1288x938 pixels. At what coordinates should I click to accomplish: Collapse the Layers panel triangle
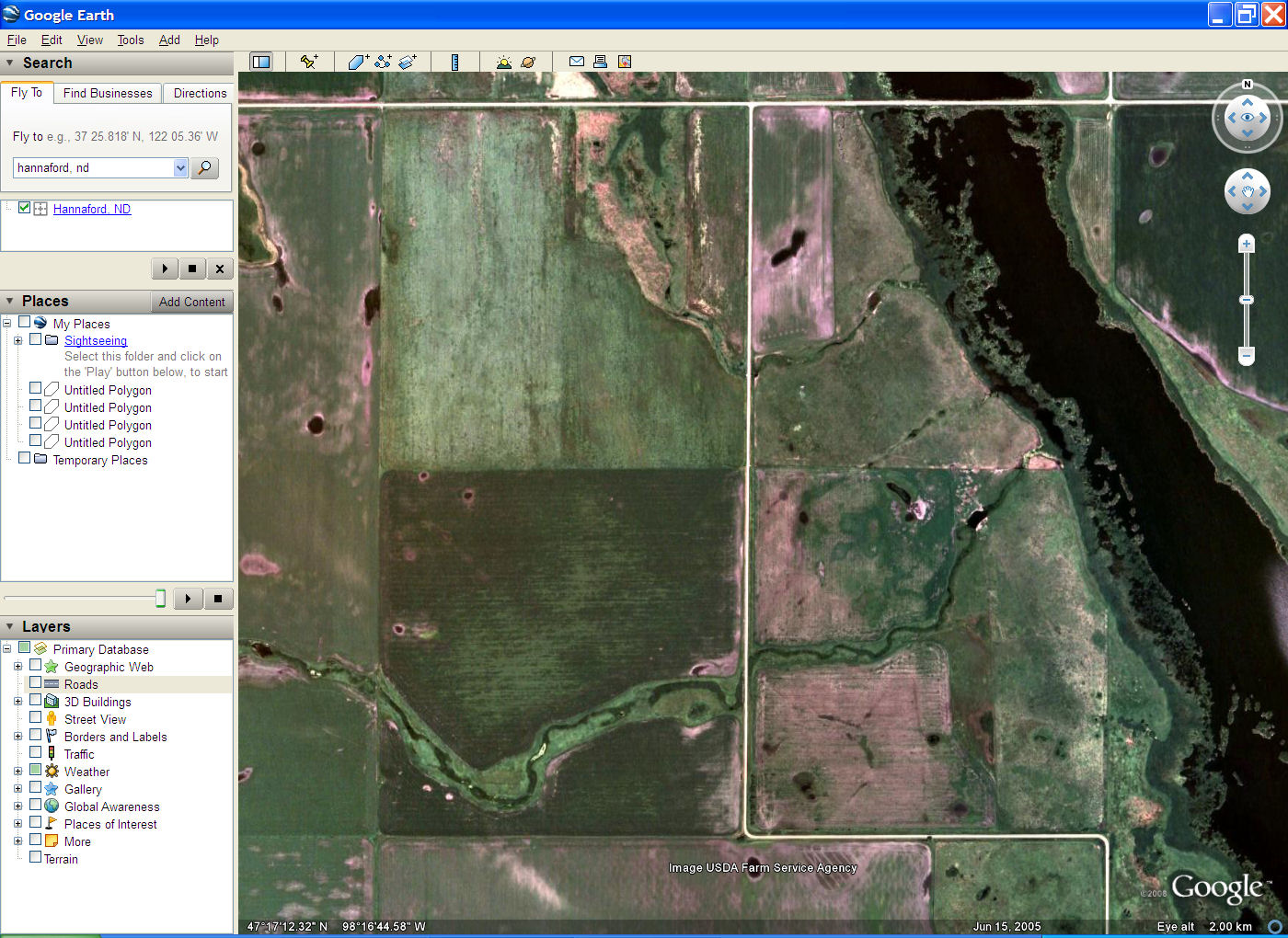coord(10,626)
